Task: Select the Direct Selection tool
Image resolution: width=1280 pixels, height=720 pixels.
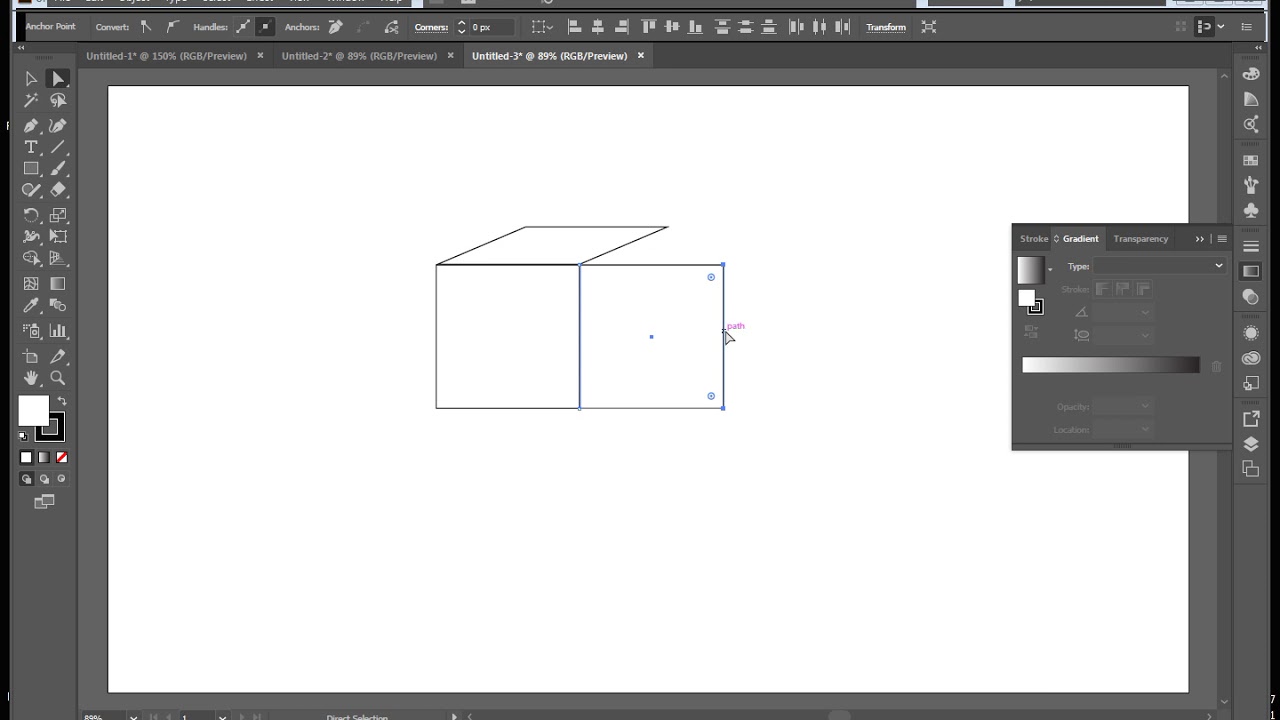Action: click(58, 79)
